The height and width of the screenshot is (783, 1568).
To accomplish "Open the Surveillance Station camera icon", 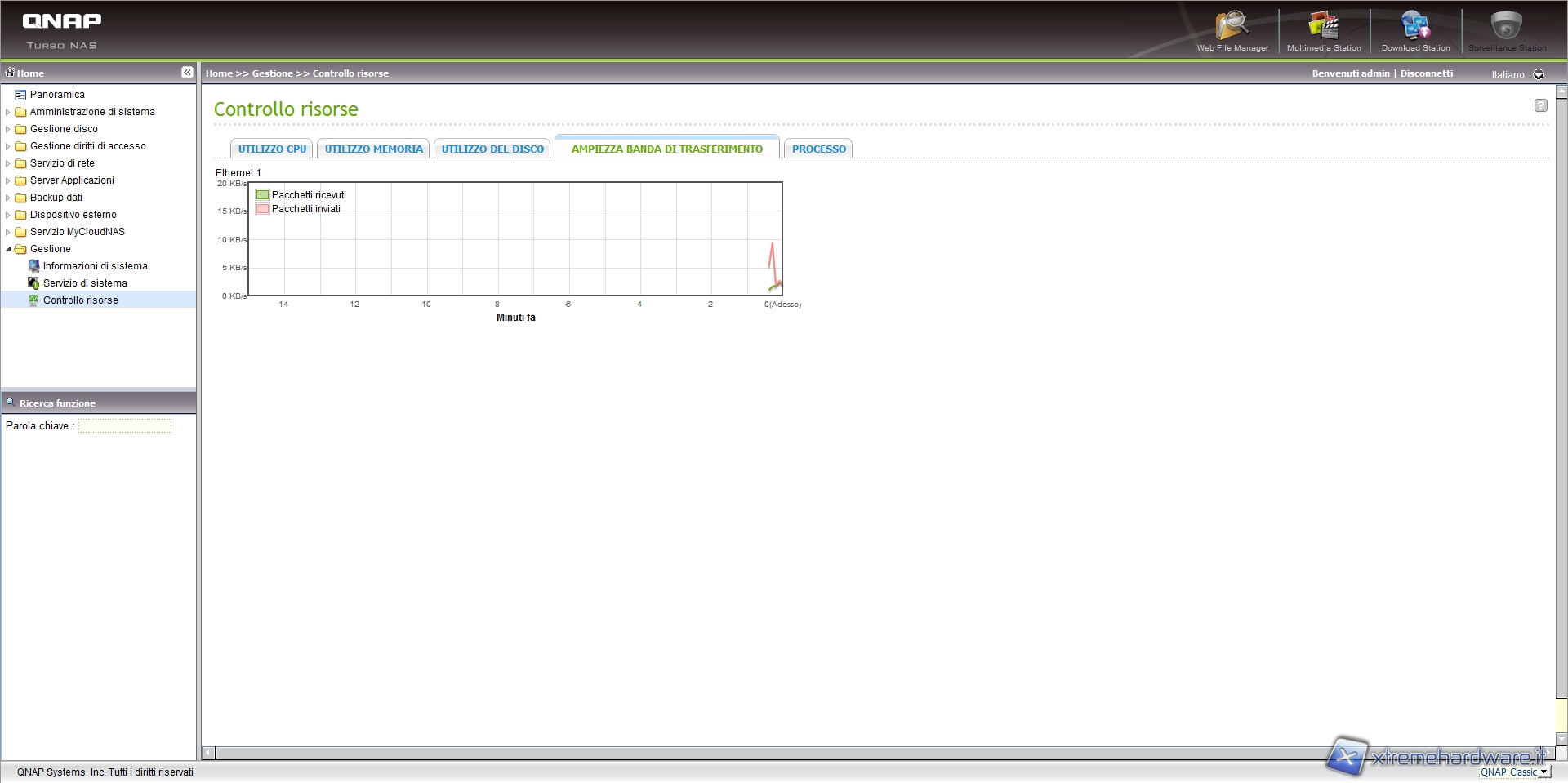I will [x=1506, y=26].
